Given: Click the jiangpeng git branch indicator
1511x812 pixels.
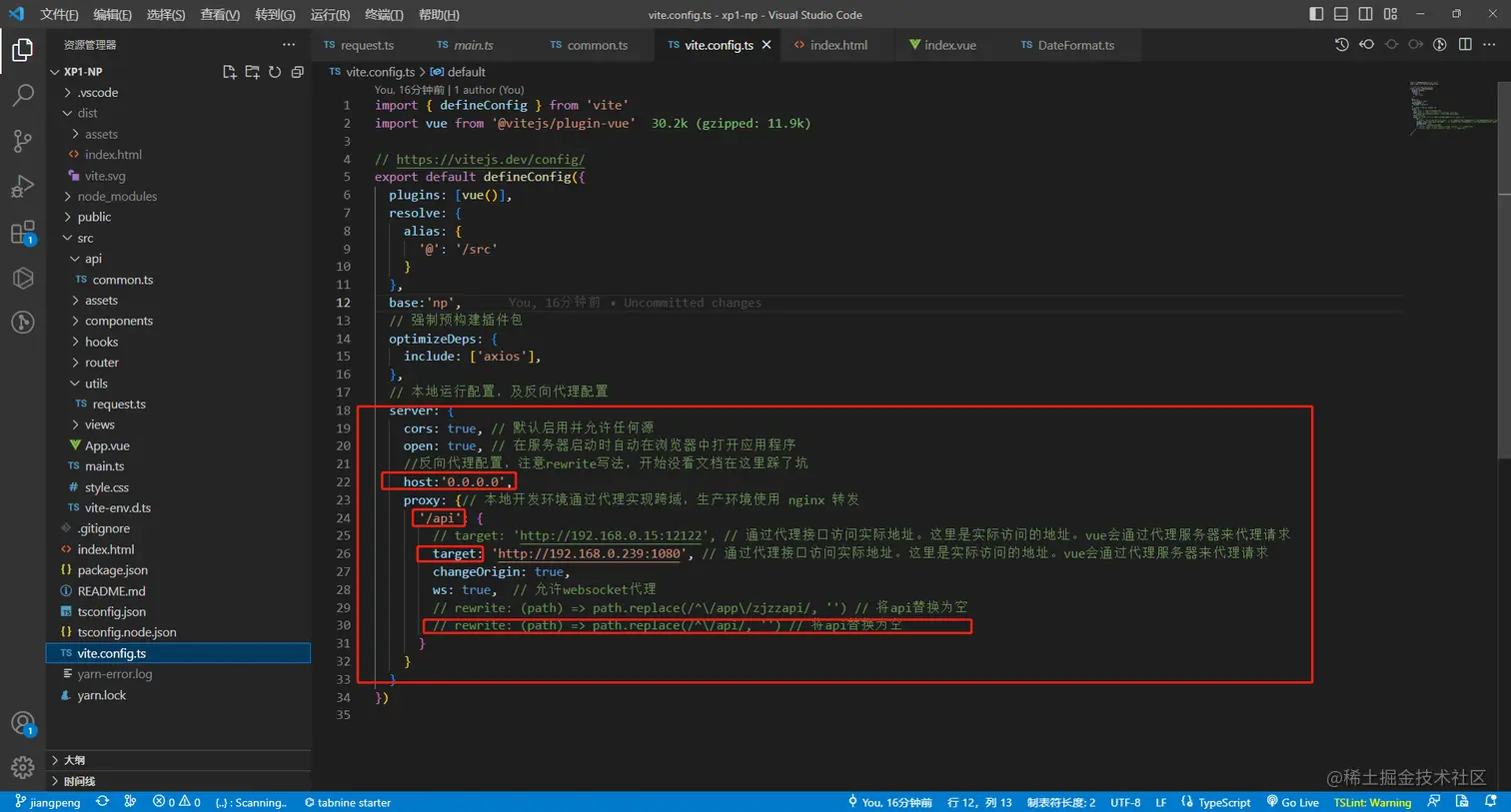Looking at the screenshot, I should (x=48, y=802).
